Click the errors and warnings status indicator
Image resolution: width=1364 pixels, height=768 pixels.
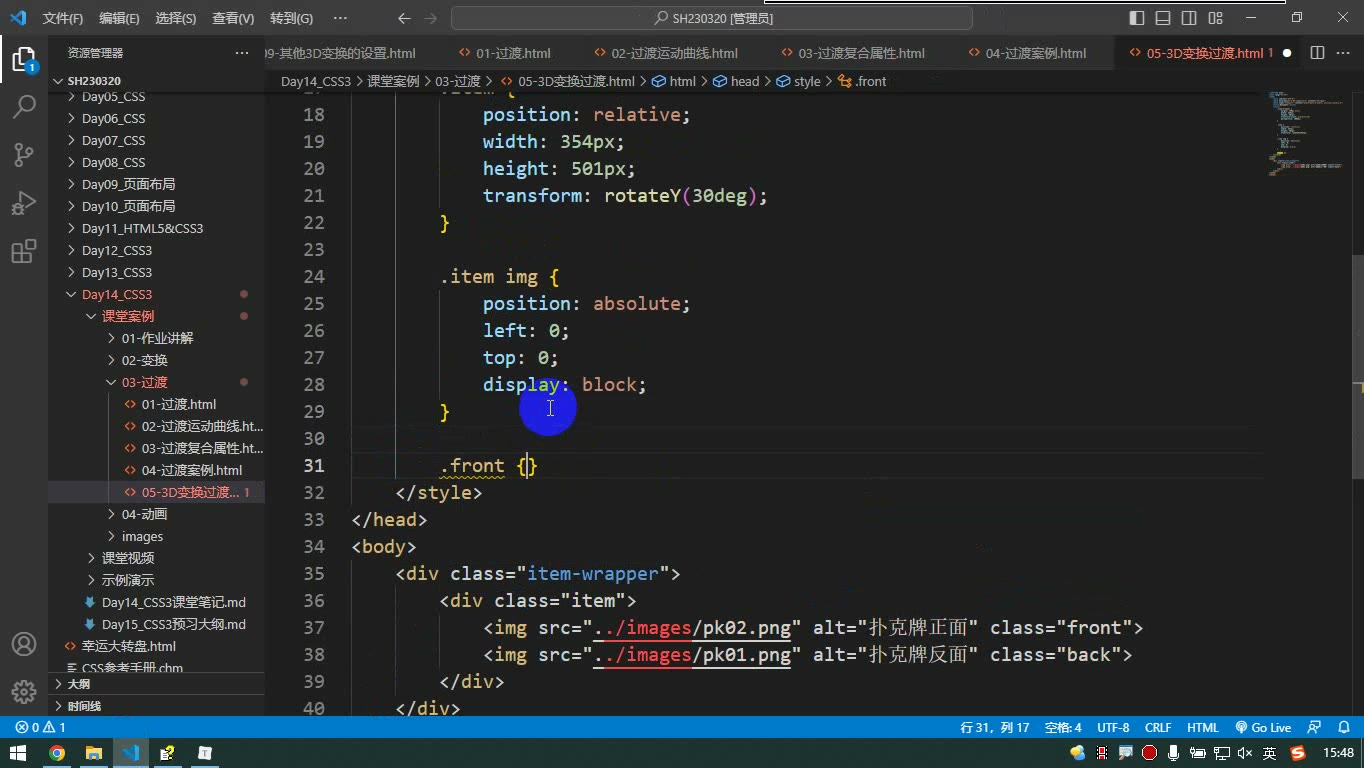coord(40,728)
